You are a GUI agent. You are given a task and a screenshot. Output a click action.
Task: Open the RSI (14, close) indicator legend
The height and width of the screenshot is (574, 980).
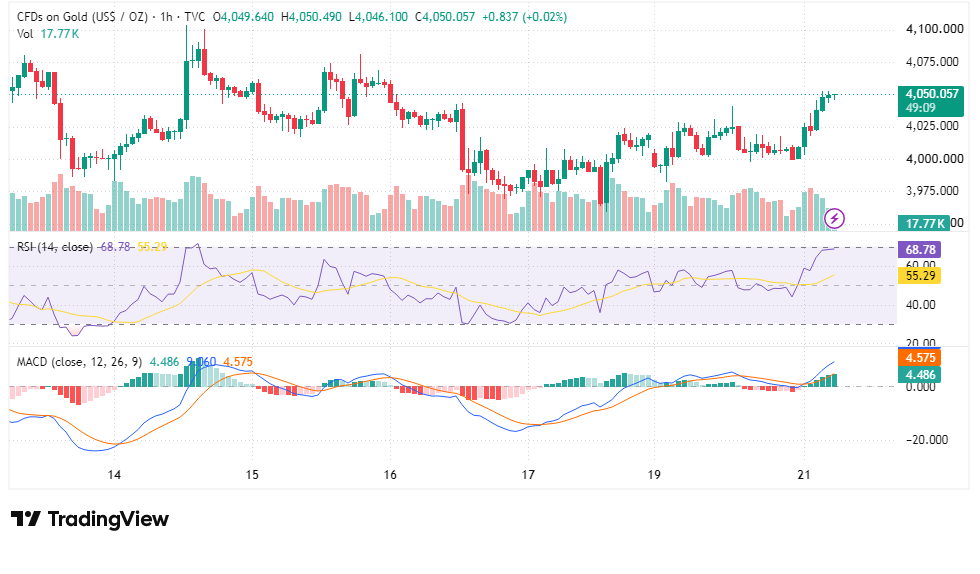[55, 247]
